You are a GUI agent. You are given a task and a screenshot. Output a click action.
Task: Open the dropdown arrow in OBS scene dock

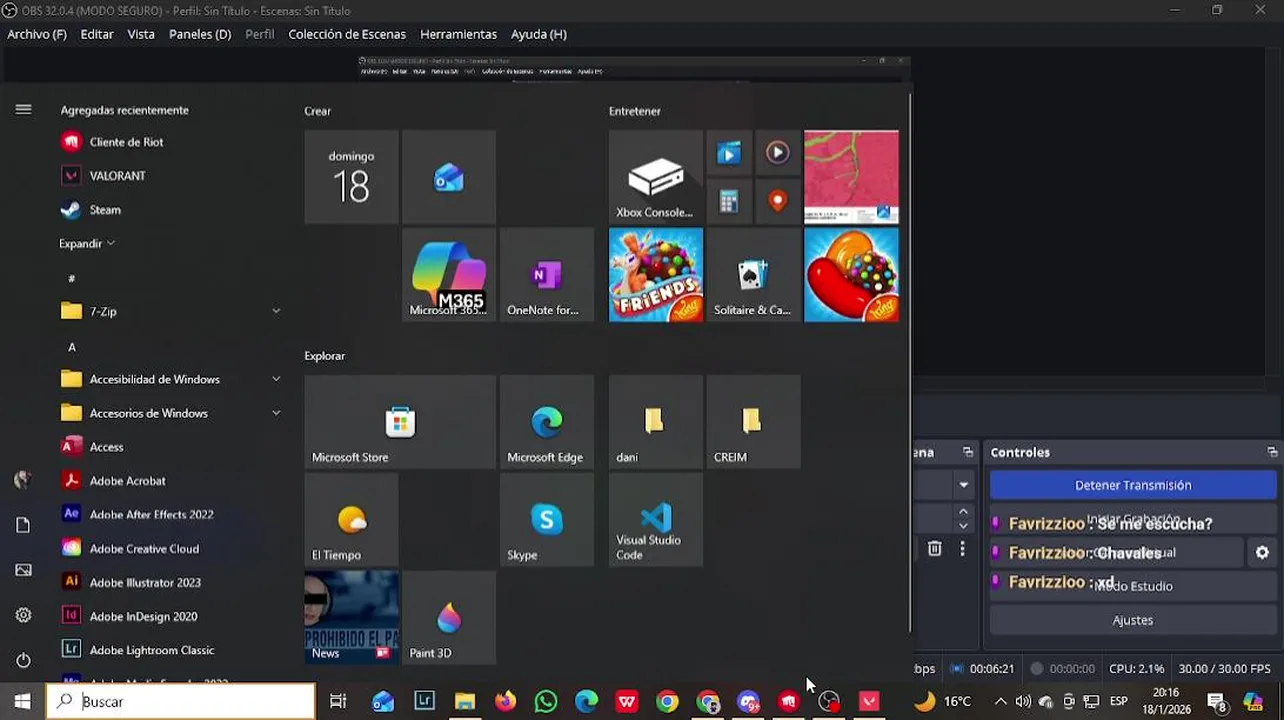click(x=963, y=485)
